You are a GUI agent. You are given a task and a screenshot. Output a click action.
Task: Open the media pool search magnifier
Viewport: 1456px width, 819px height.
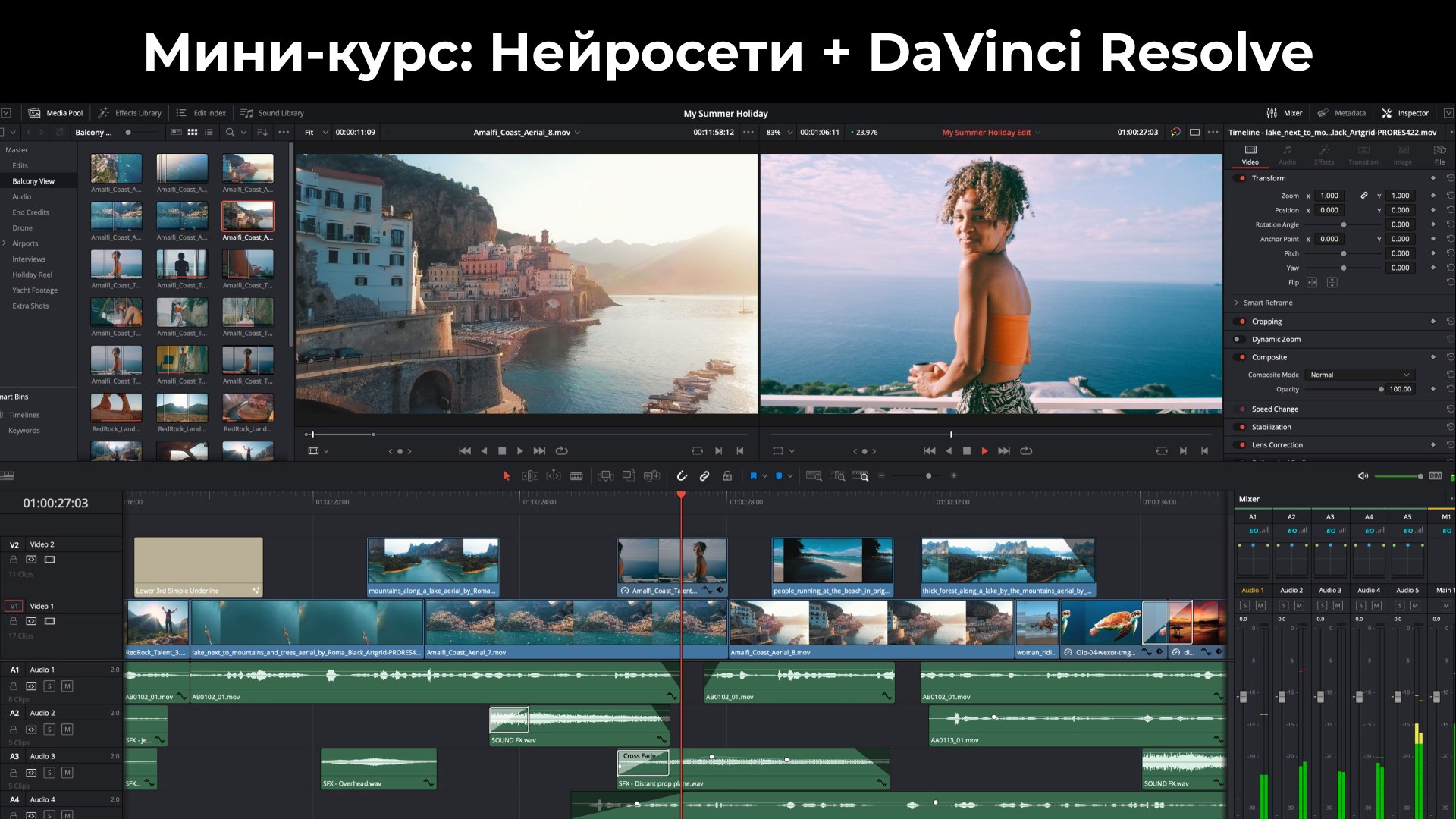coord(230,133)
